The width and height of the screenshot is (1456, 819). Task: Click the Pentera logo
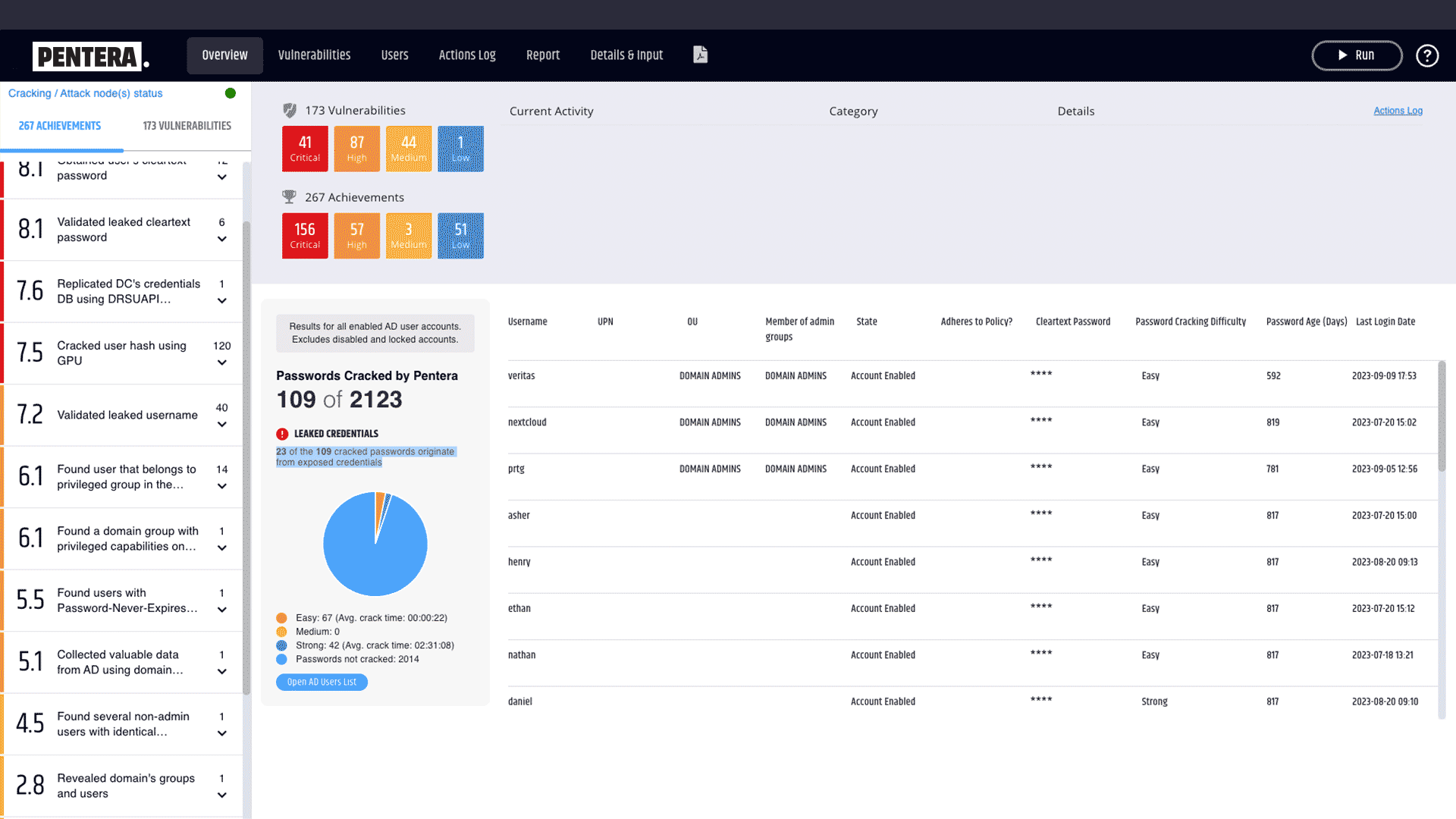pyautogui.click(x=90, y=56)
